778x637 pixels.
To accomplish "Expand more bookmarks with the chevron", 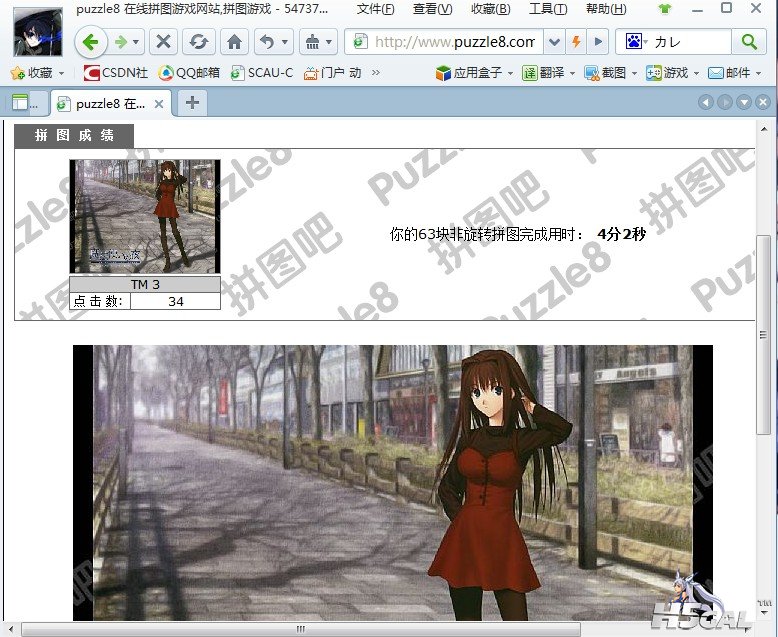I will [376, 73].
